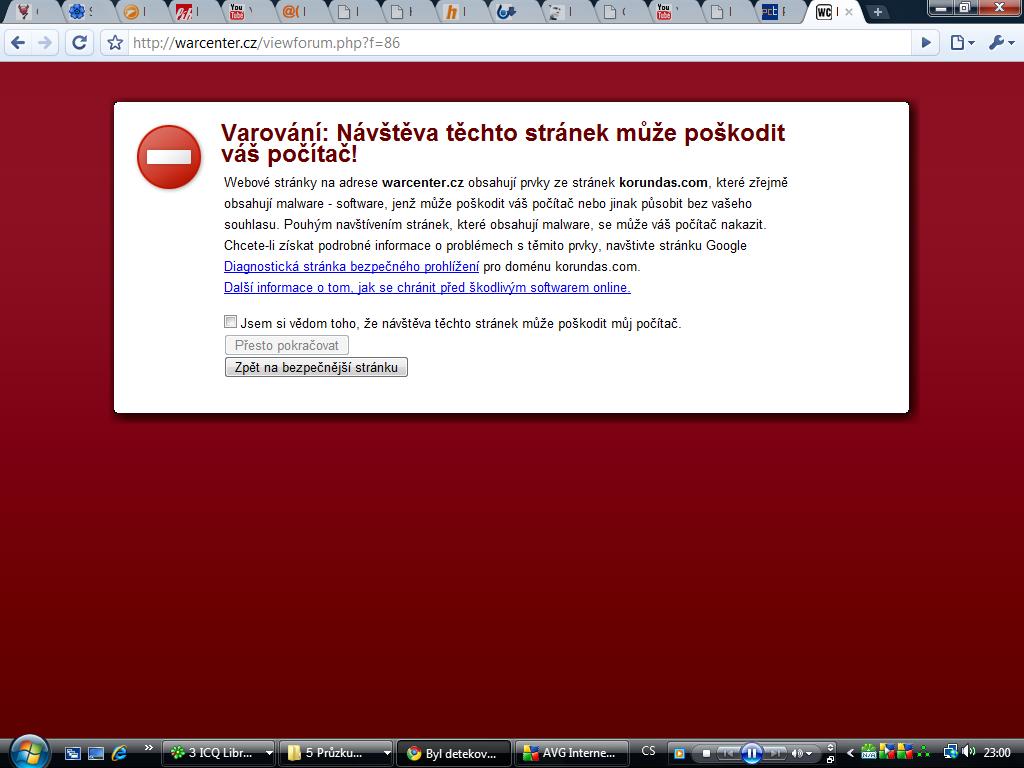Screen dimensions: 1024x768
Task: Show hidden system tray icons
Action: tap(850, 753)
